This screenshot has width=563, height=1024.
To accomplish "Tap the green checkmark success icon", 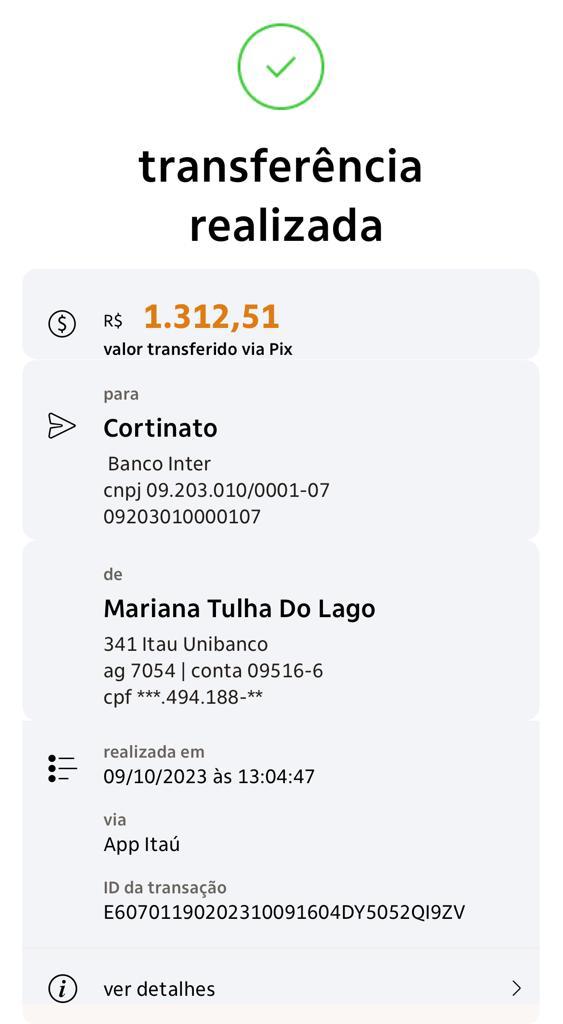I will 281,65.
